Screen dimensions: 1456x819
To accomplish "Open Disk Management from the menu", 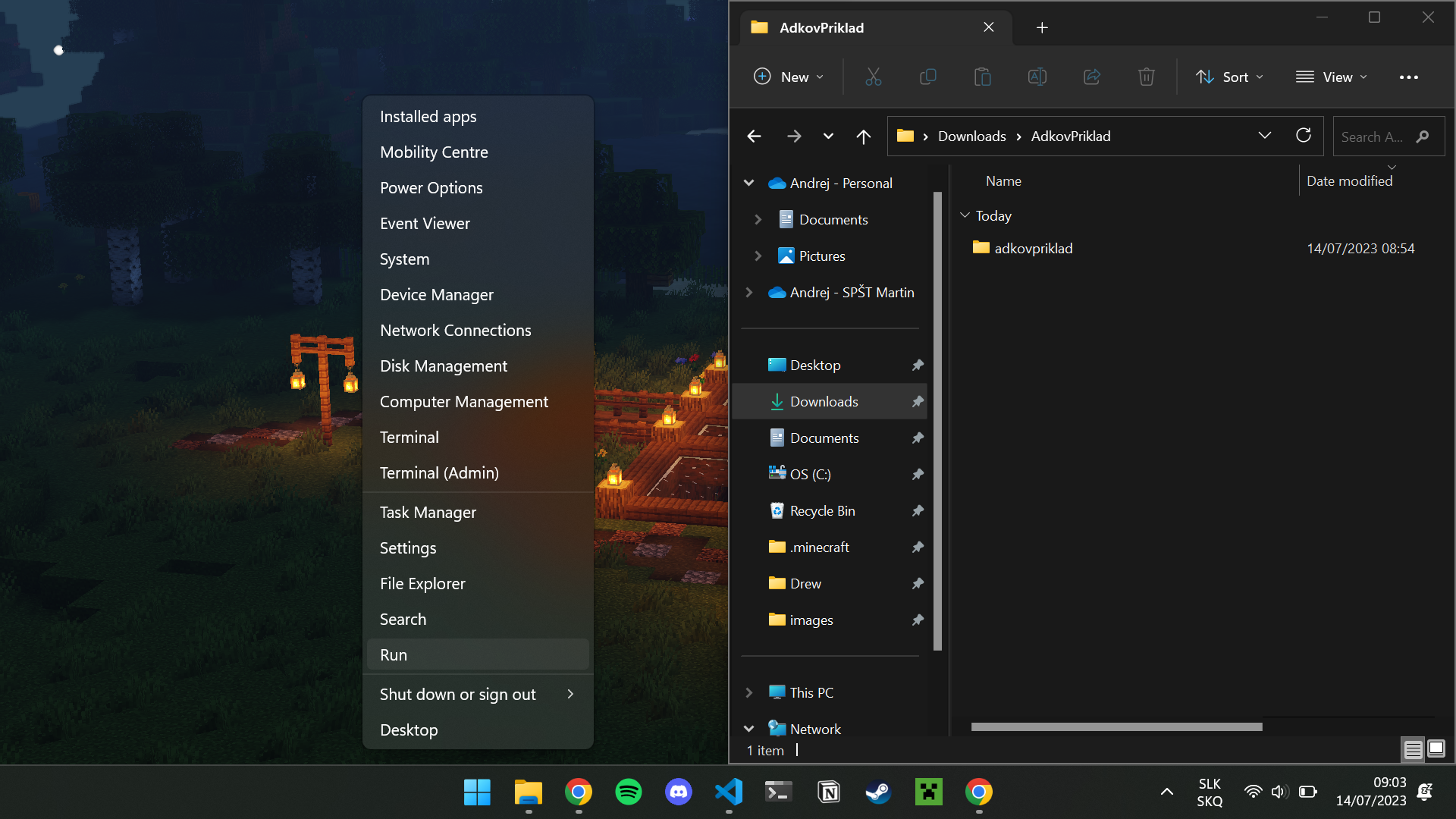I will point(478,366).
